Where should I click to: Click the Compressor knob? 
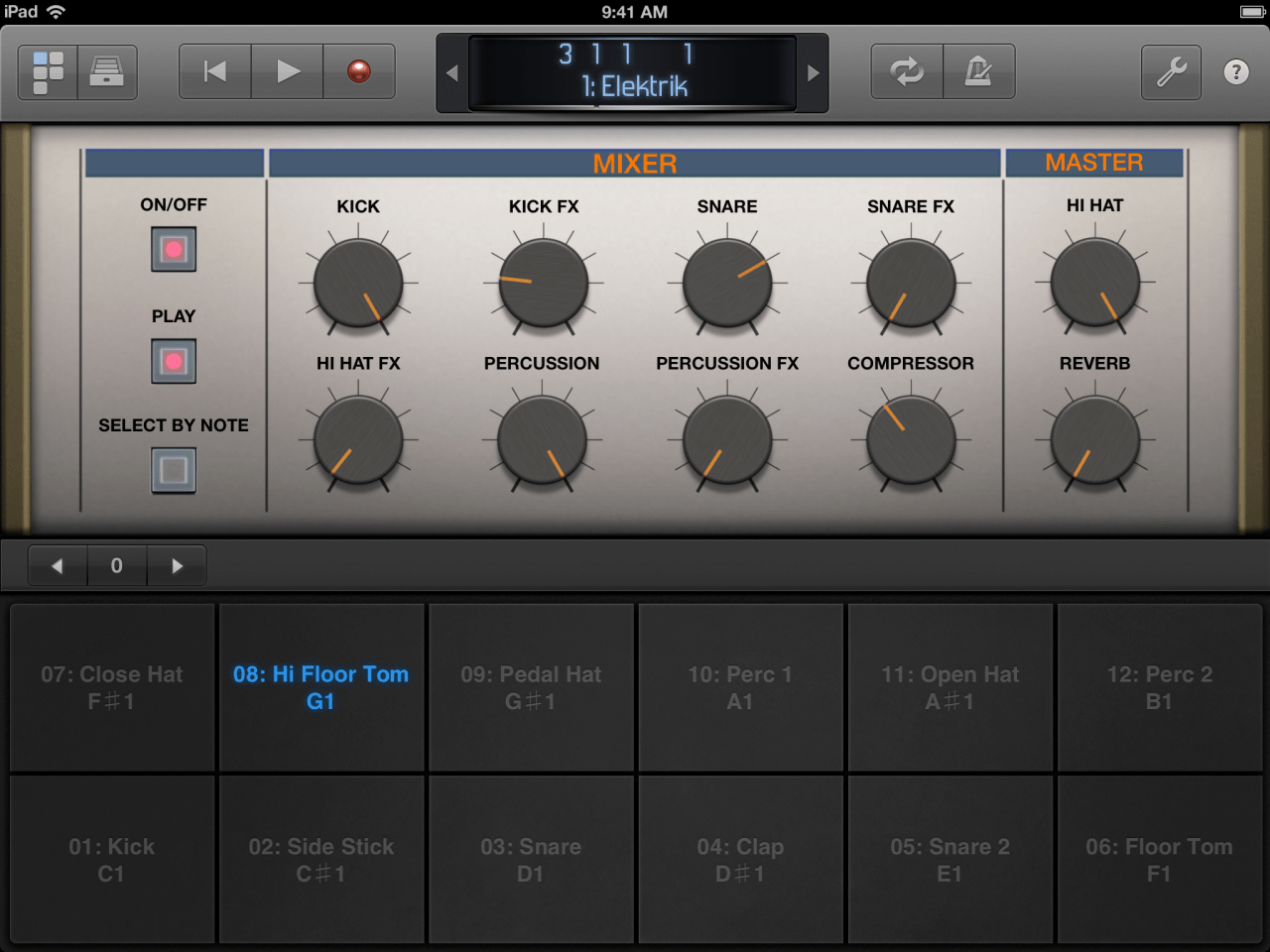911,439
